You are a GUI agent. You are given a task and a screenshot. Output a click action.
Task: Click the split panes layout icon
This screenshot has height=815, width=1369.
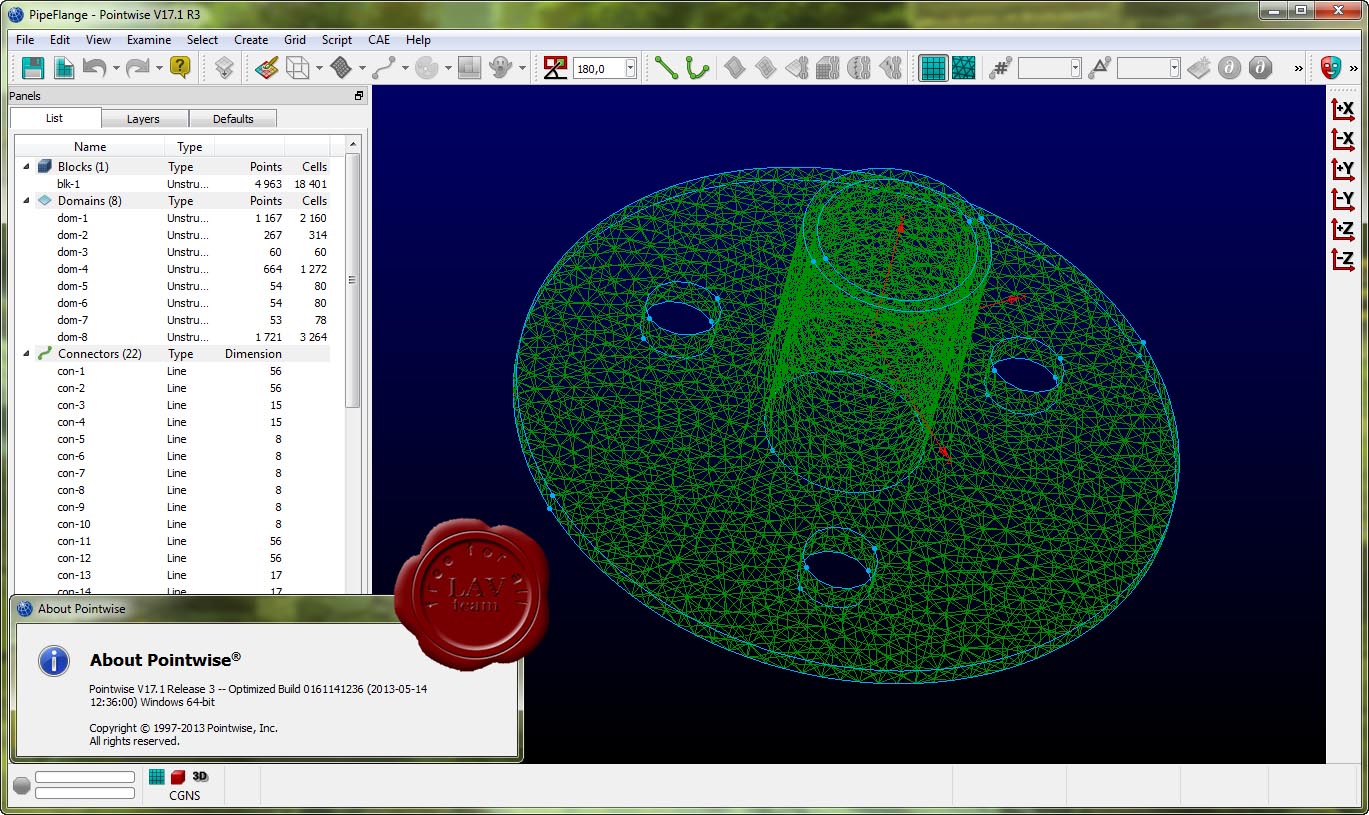[470, 67]
